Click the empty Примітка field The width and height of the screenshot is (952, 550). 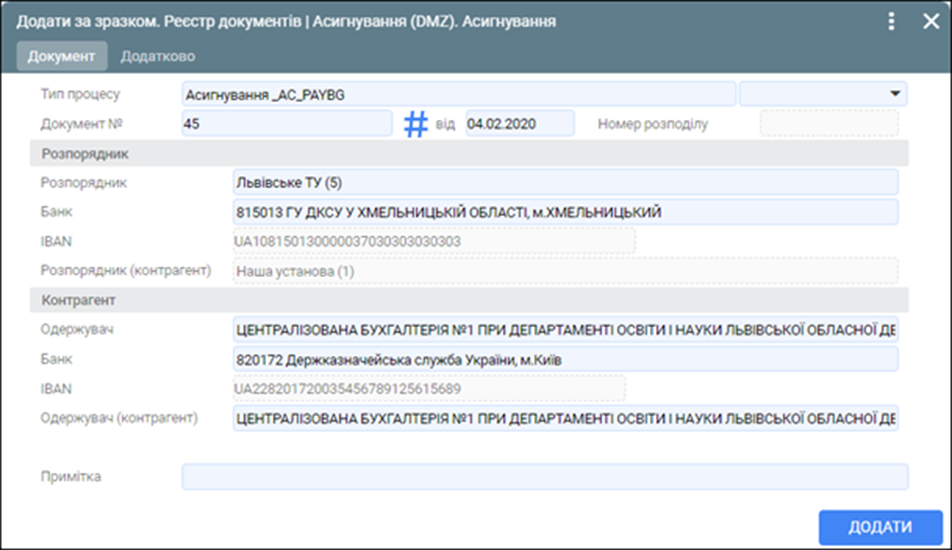[x=545, y=477]
